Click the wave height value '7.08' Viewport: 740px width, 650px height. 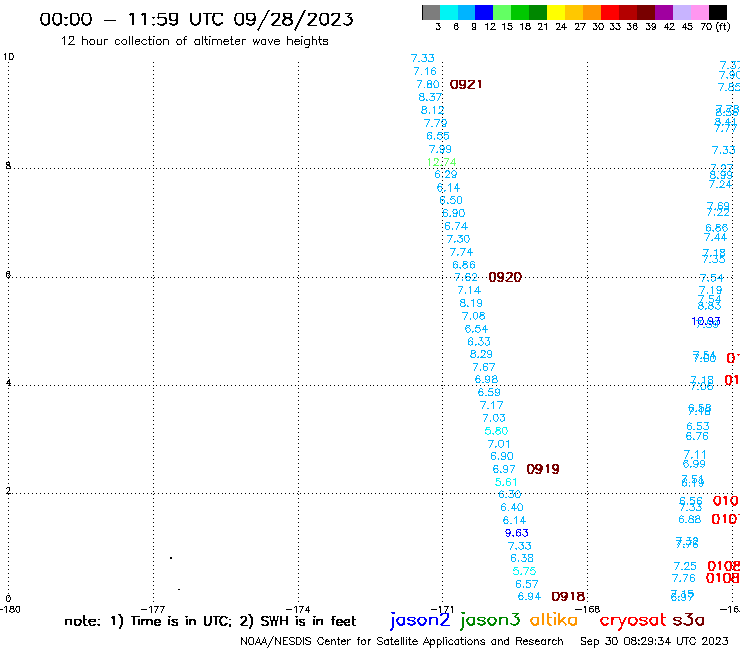[x=473, y=316]
